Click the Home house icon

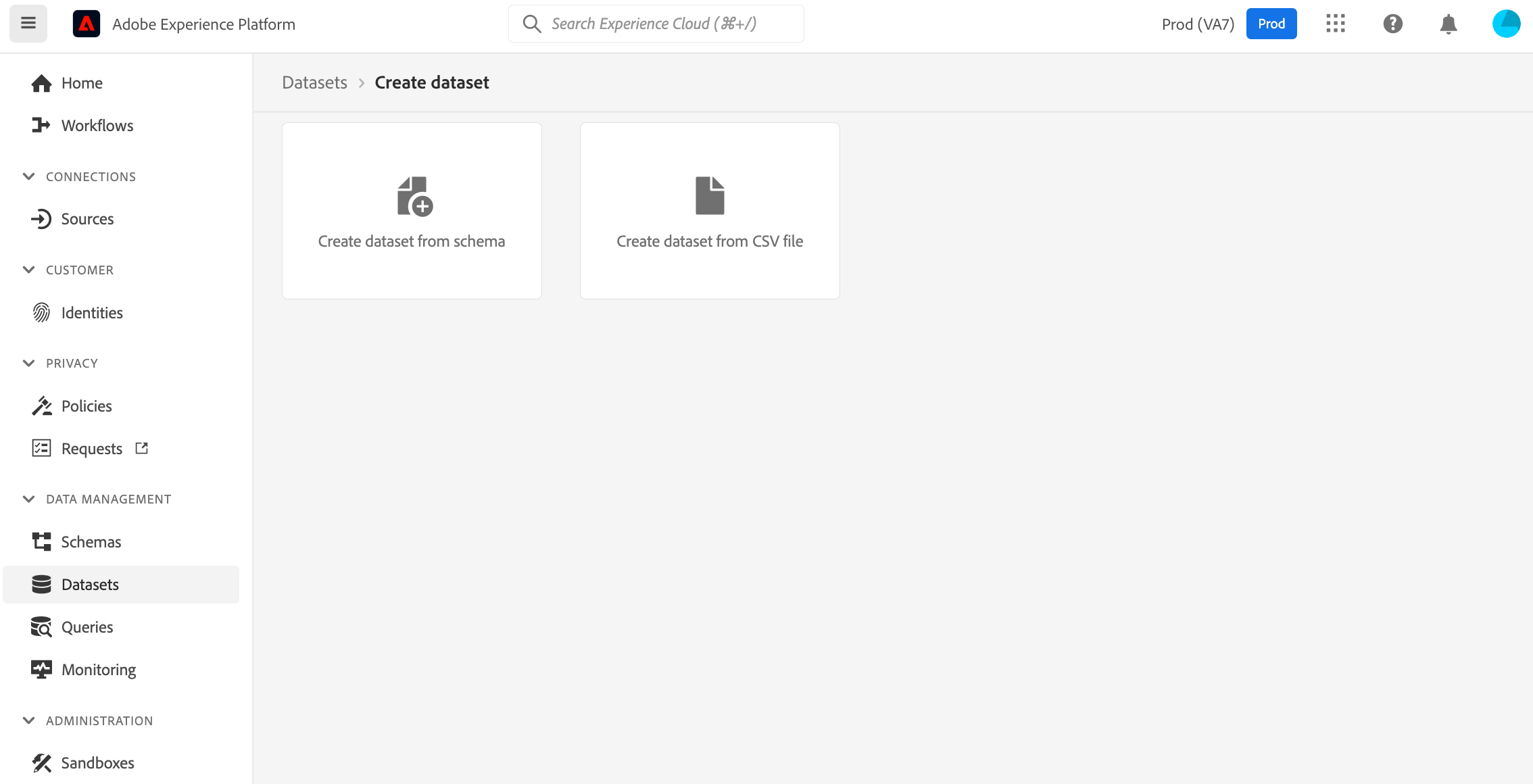point(41,83)
